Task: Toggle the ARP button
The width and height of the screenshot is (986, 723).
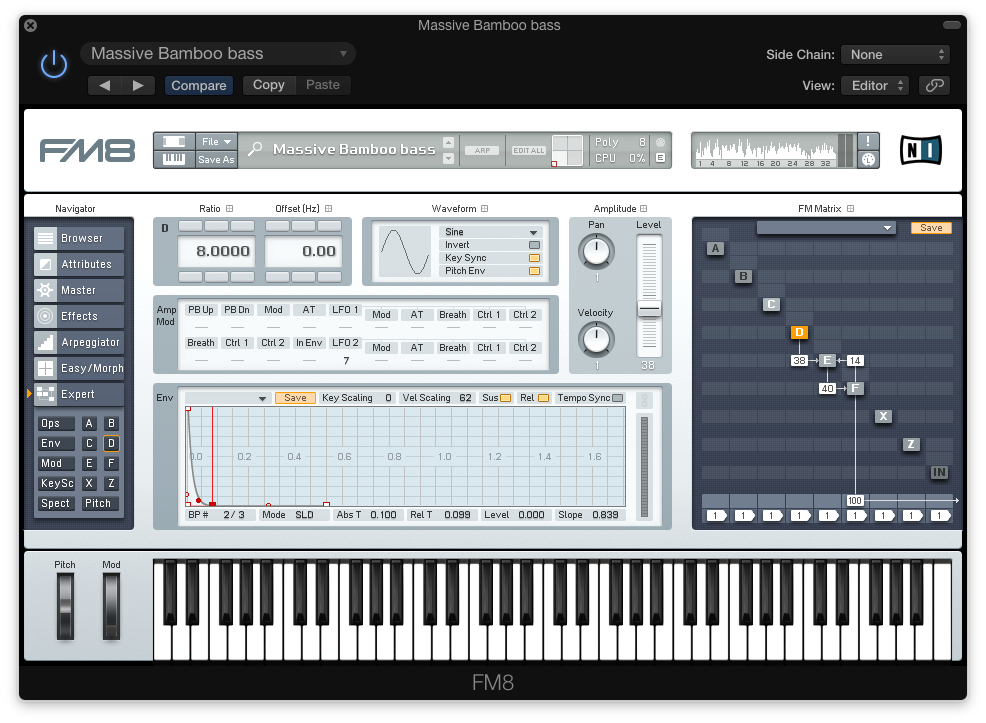Action: 482,150
